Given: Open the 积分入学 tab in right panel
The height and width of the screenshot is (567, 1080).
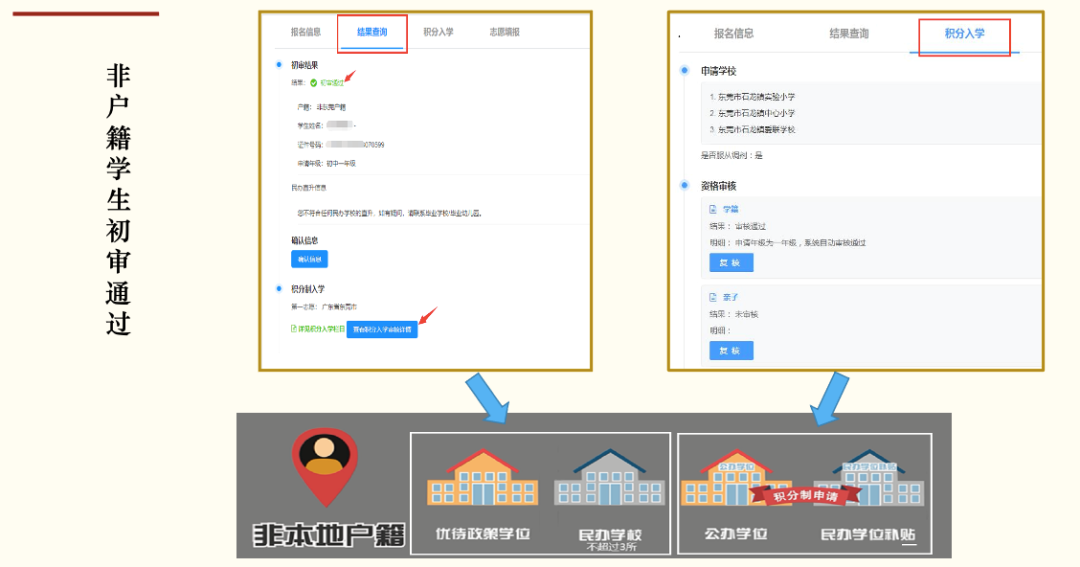Looking at the screenshot, I should (x=964, y=34).
